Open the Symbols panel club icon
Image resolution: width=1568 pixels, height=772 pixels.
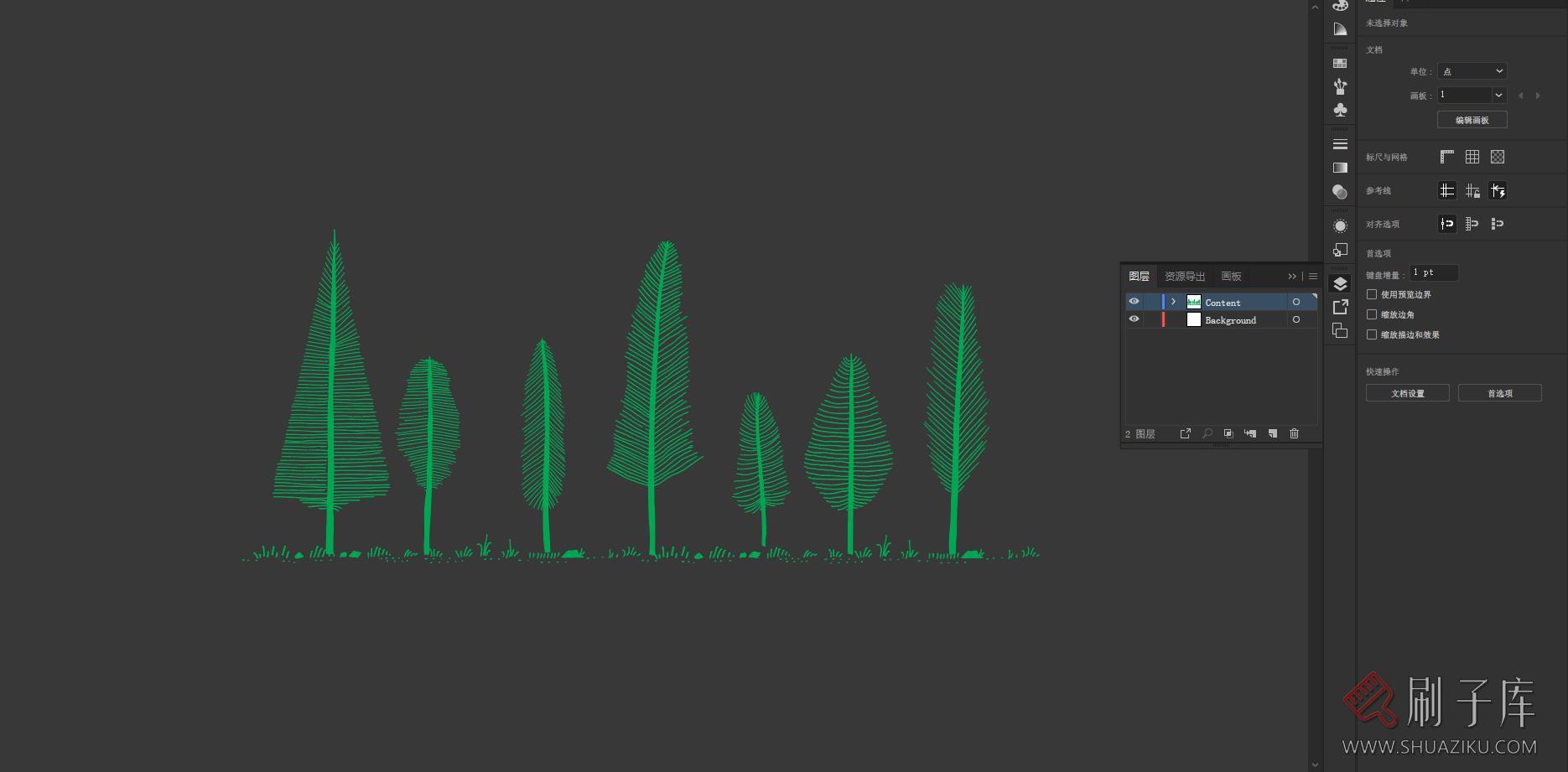tap(1340, 110)
